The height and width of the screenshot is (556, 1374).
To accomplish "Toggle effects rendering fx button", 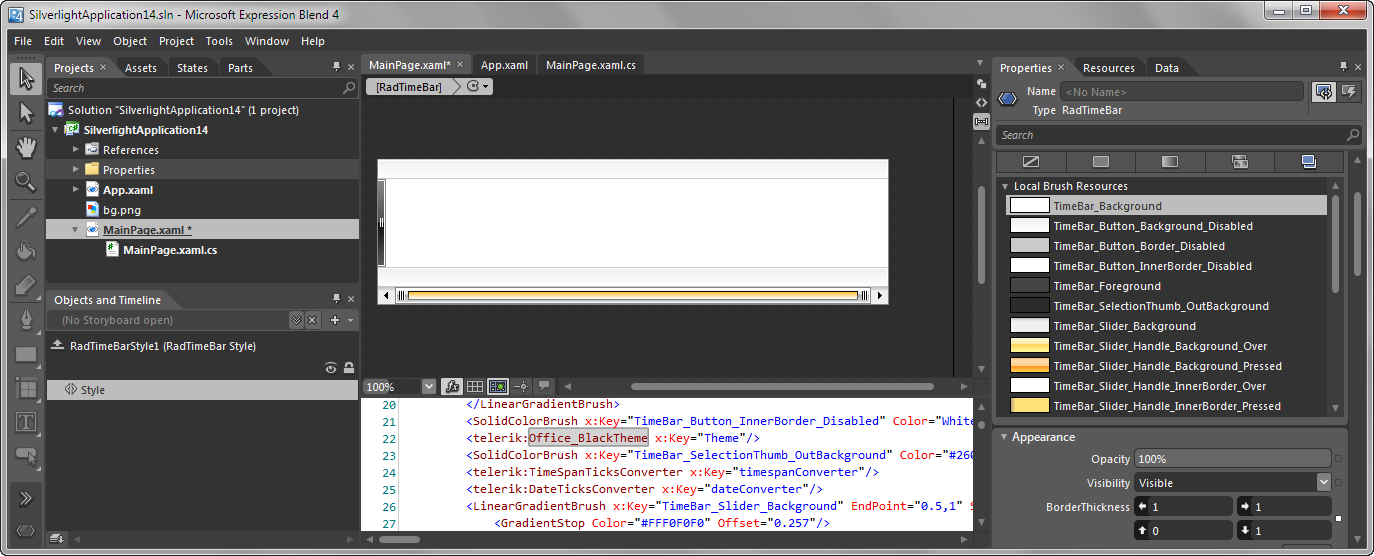I will (x=452, y=386).
